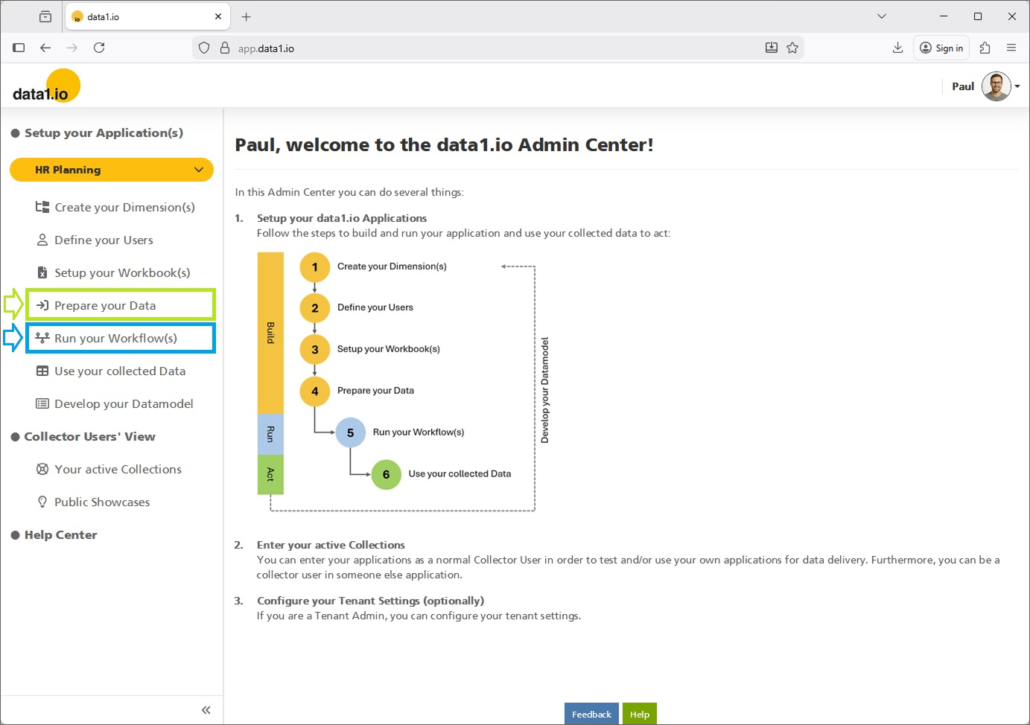Select Run your Workflow(s) menu item
The height and width of the screenshot is (725, 1030).
pyautogui.click(x=115, y=338)
